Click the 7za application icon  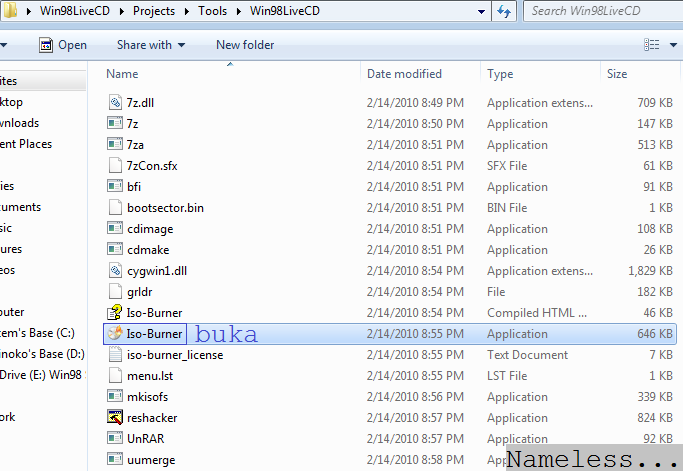tap(115, 144)
